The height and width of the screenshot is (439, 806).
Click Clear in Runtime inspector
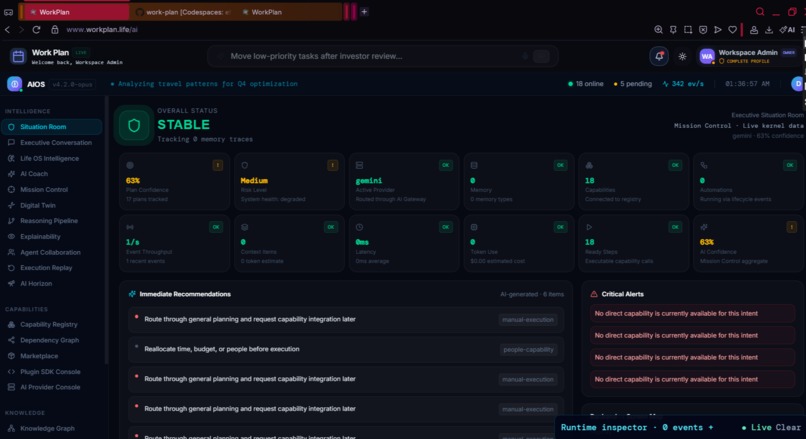(788, 427)
